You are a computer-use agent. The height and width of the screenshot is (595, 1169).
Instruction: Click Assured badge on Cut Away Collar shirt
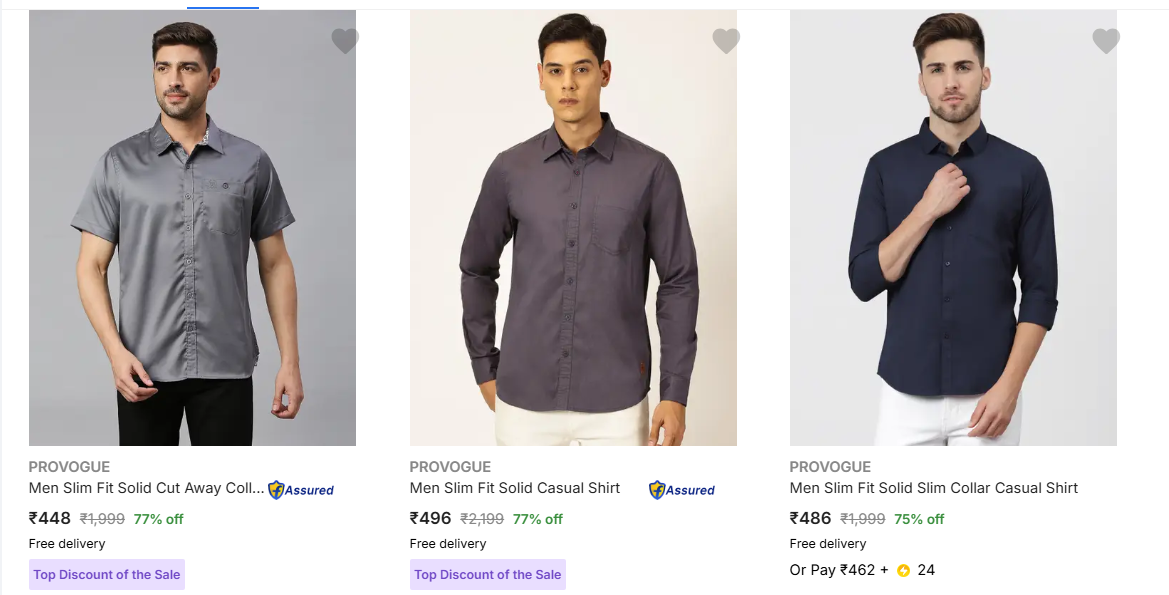pos(301,490)
